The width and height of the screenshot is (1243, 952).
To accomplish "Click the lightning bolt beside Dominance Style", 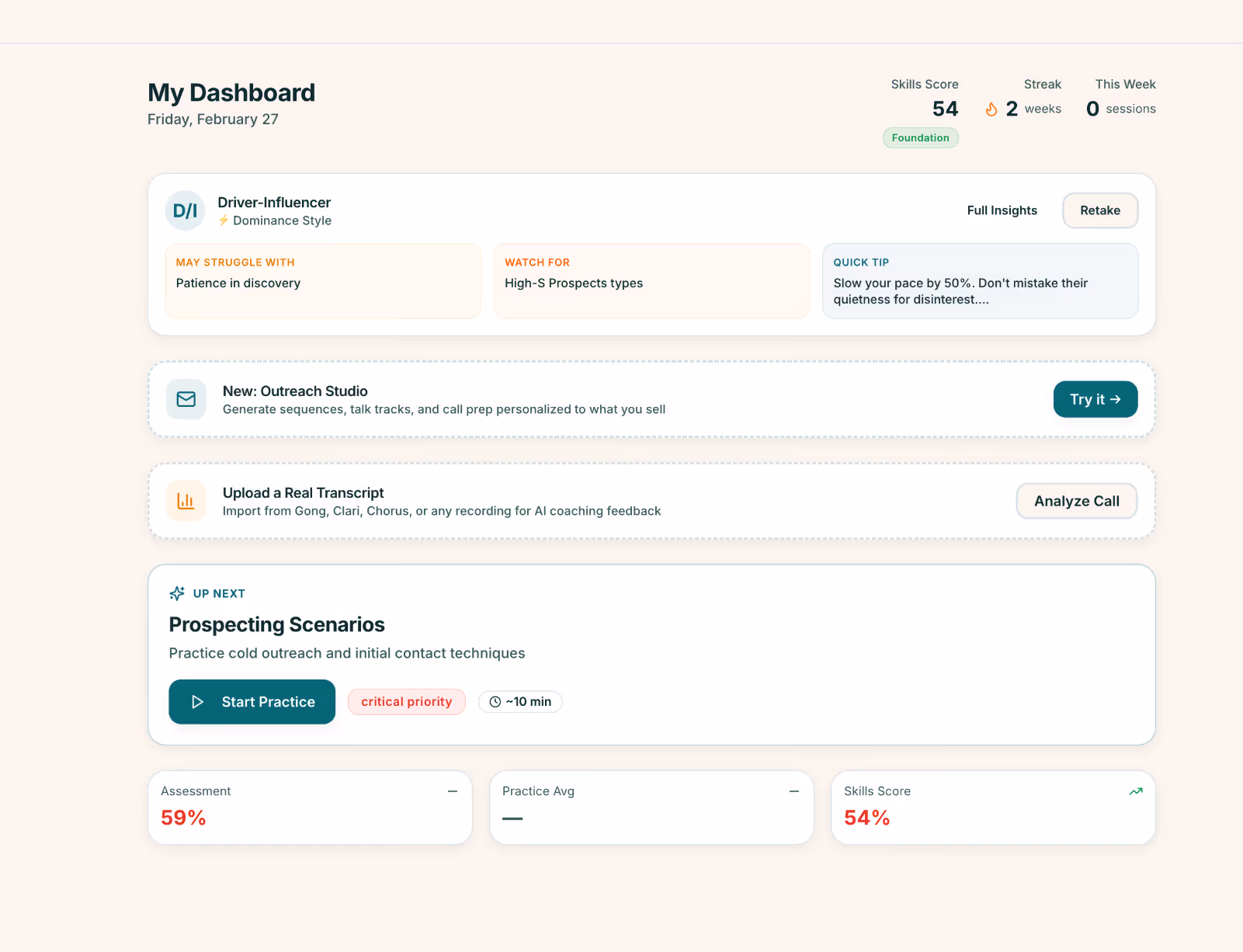I will tap(224, 220).
